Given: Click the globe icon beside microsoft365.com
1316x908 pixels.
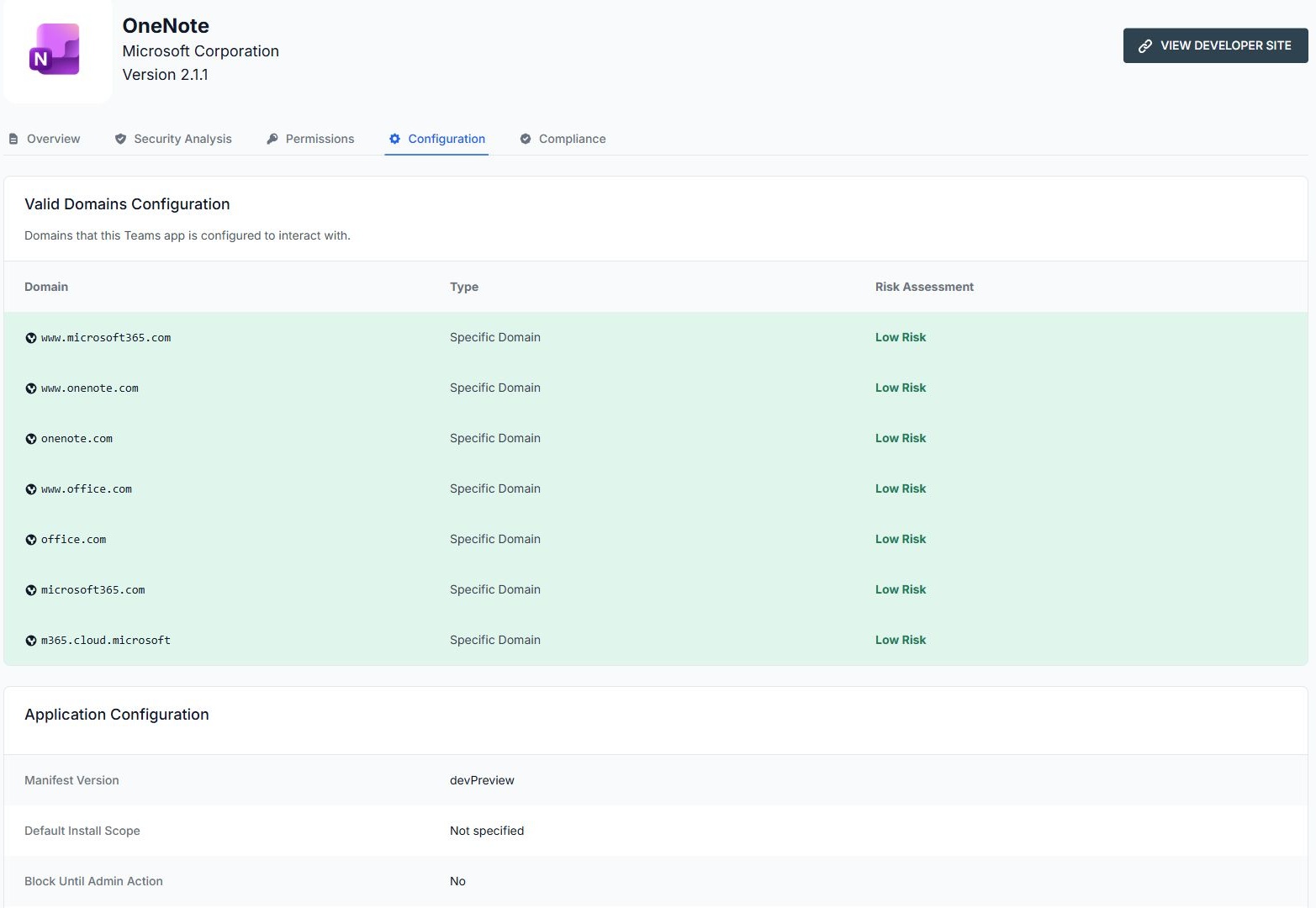Looking at the screenshot, I should tap(31, 590).
